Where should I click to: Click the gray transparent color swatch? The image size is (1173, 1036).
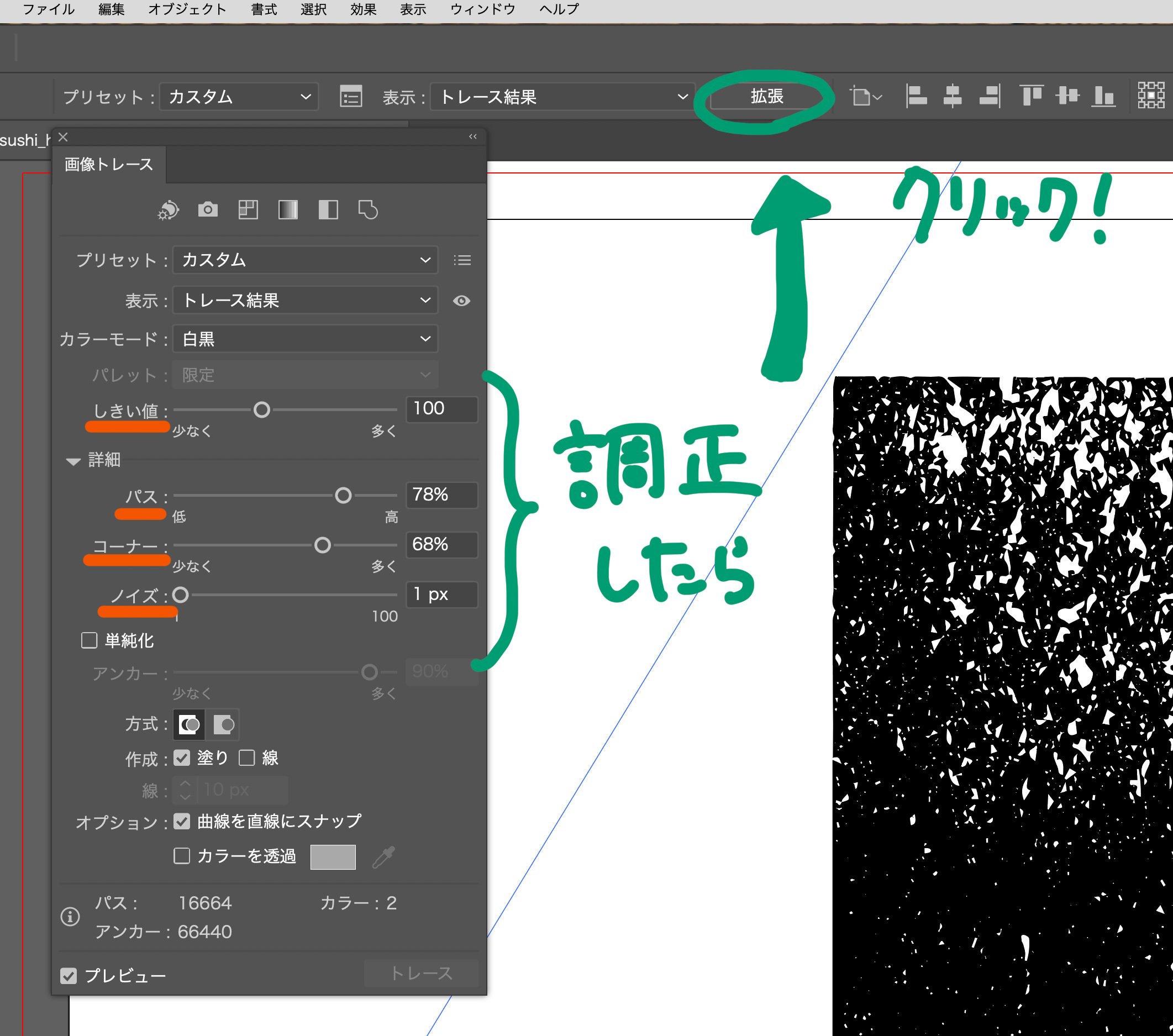tap(333, 857)
